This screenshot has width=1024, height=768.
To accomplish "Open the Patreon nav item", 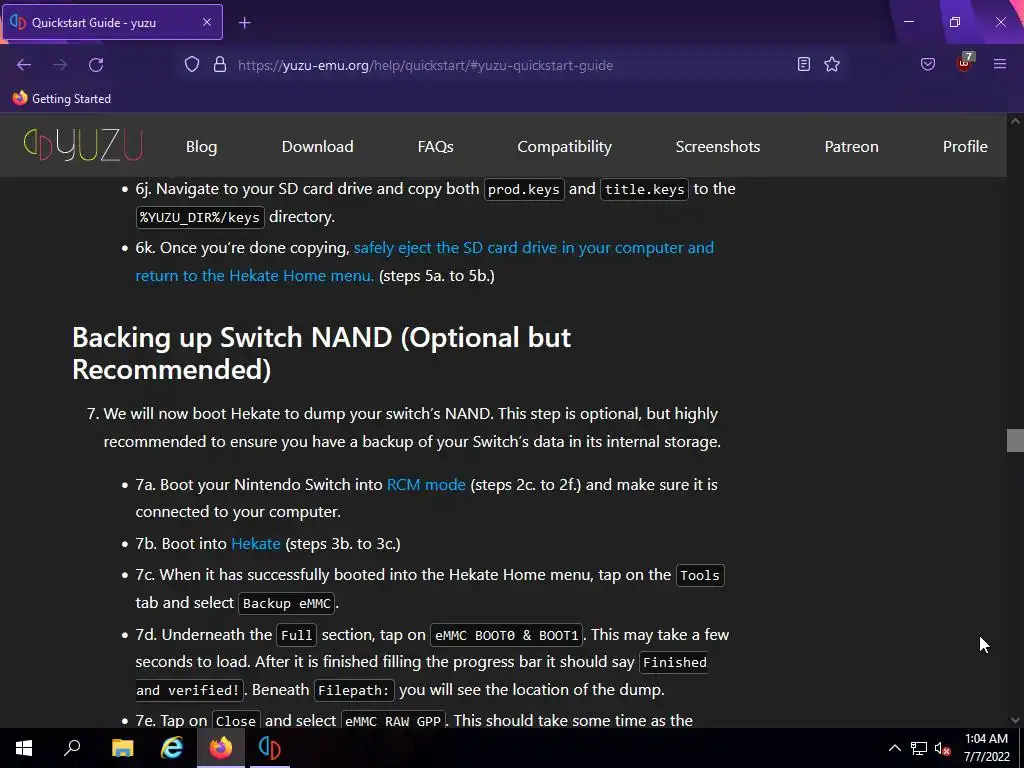I will point(851,146).
